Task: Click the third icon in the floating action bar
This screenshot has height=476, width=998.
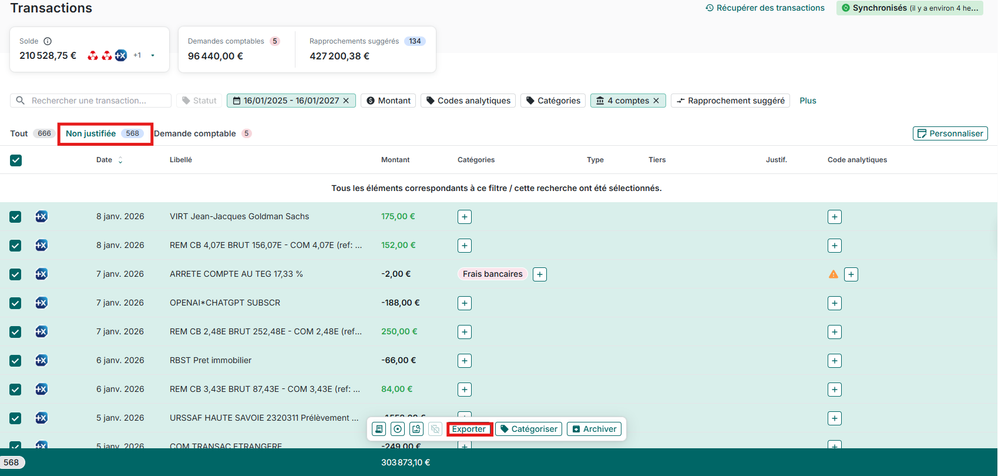Action: tap(417, 429)
